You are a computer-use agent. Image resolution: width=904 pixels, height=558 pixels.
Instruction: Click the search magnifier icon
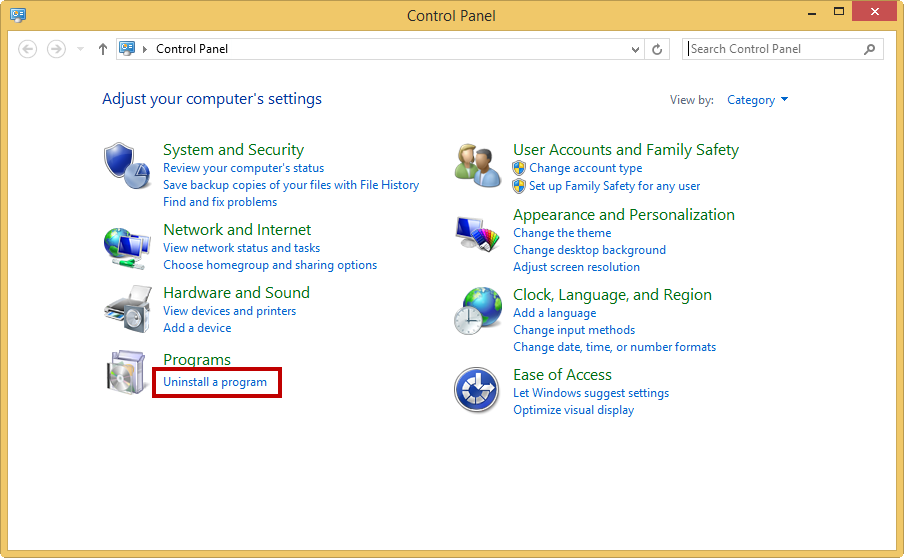869,49
